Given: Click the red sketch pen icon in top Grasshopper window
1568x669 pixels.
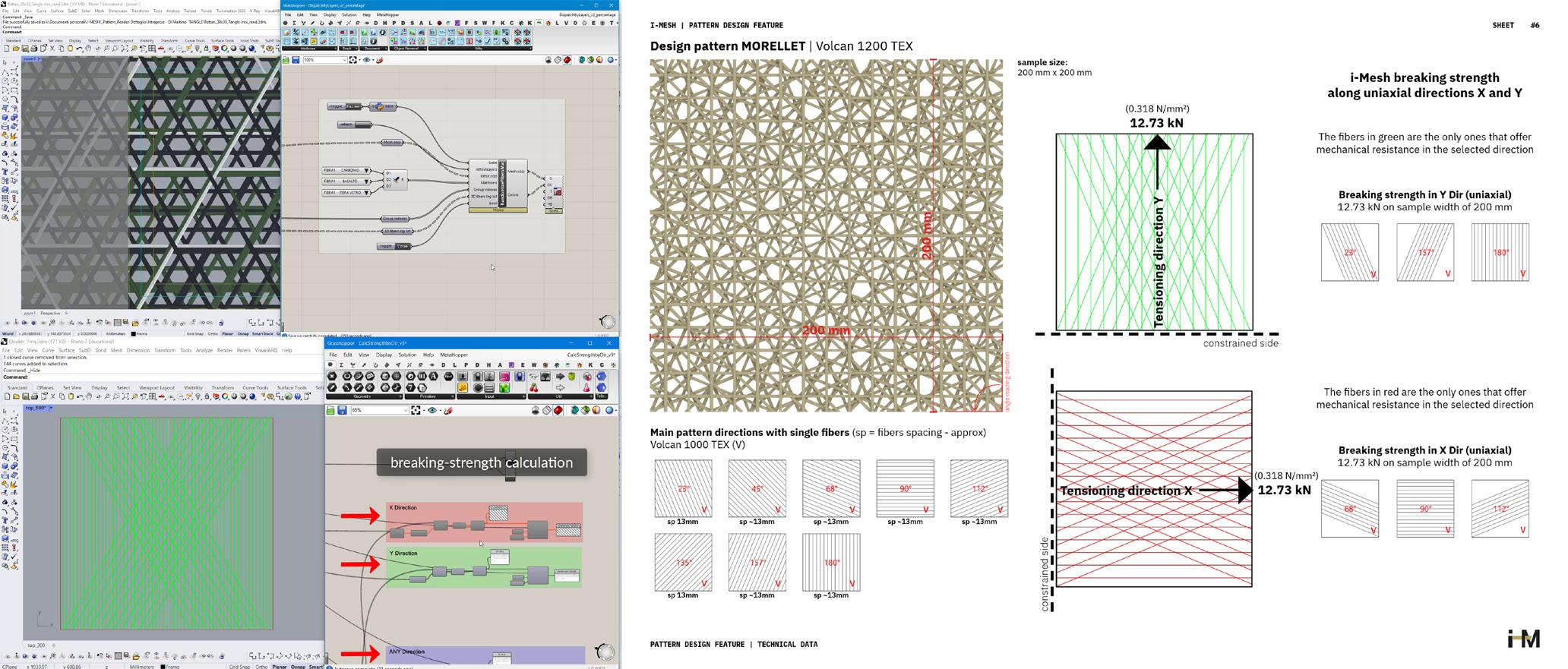Looking at the screenshot, I should (379, 60).
